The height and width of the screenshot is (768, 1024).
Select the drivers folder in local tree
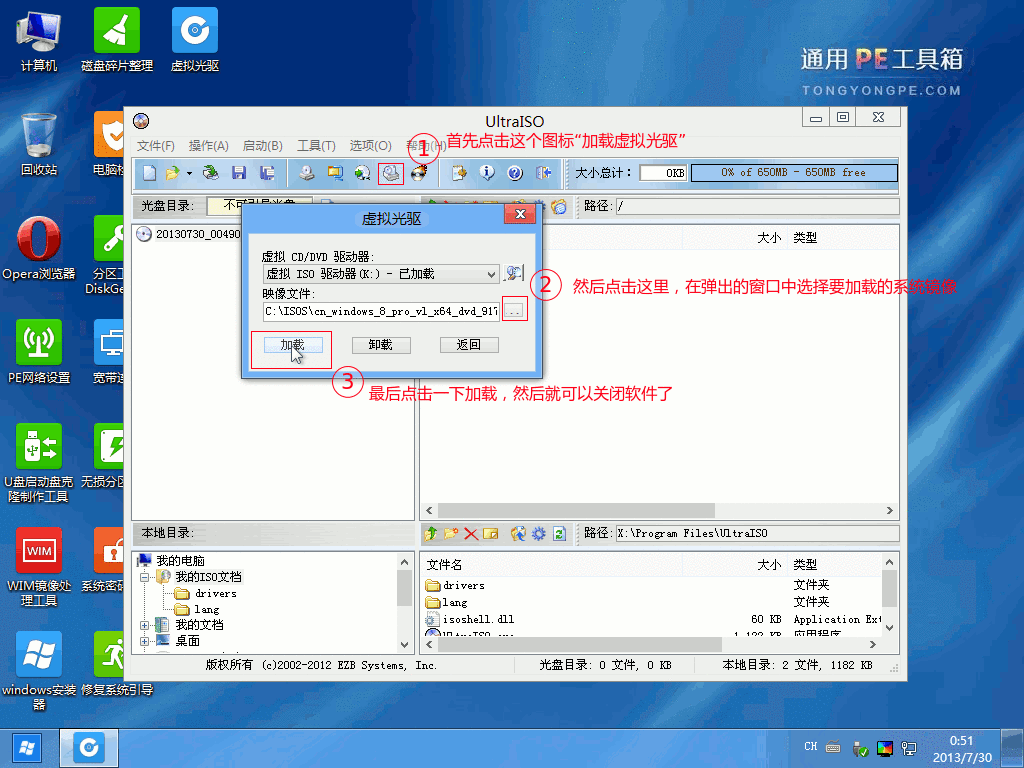pos(216,593)
